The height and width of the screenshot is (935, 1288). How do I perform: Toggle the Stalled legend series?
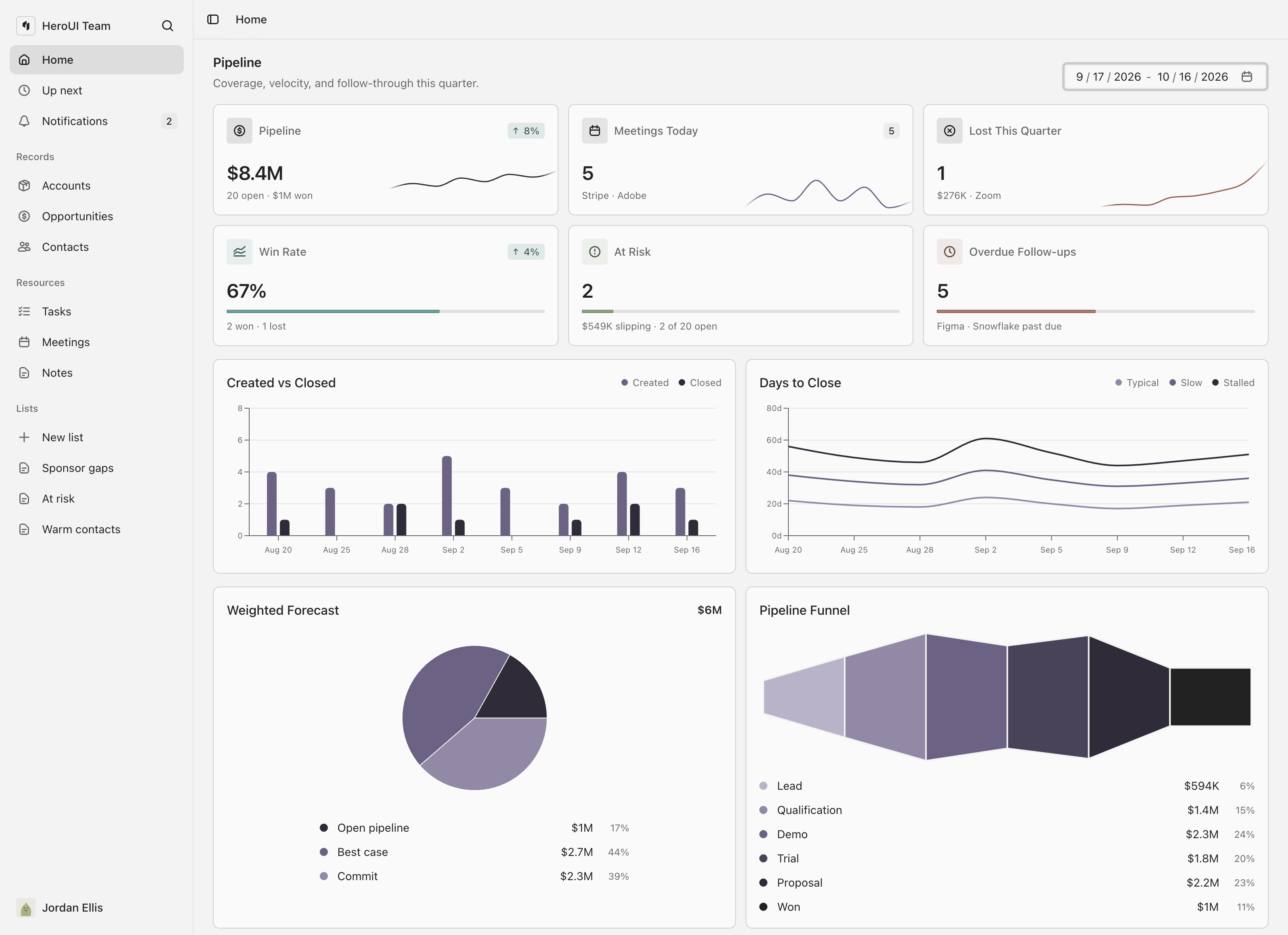(x=1233, y=383)
